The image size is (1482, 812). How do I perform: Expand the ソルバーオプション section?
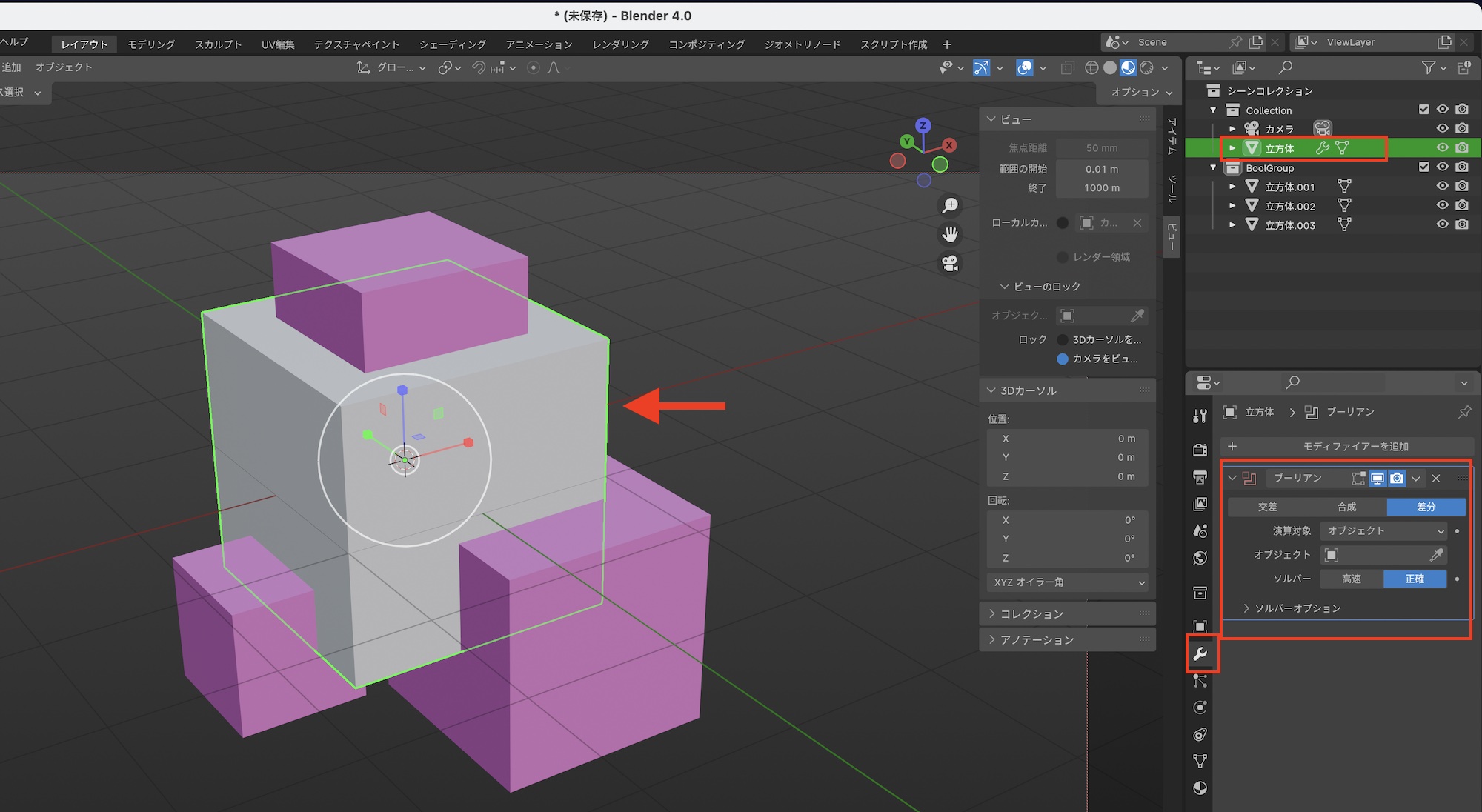tap(1297, 608)
